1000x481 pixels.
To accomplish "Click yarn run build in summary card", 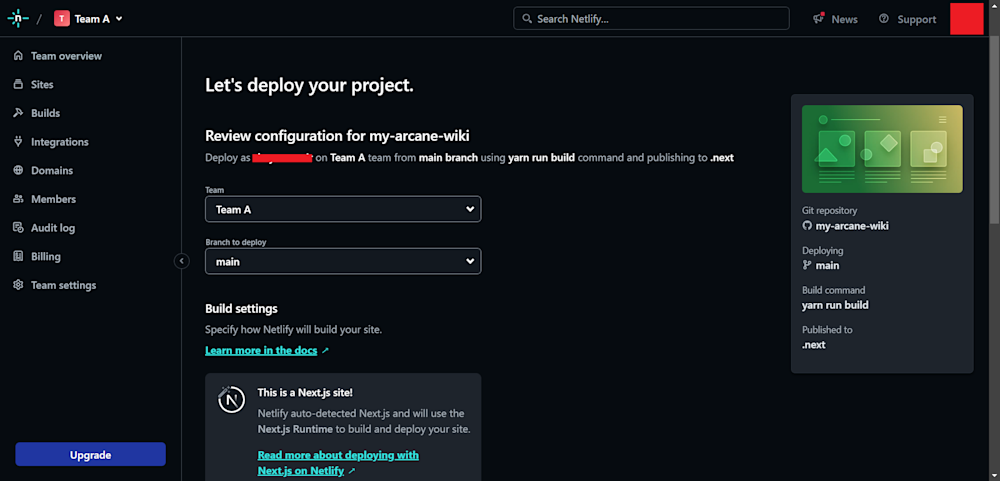I will pyautogui.click(x=835, y=305).
